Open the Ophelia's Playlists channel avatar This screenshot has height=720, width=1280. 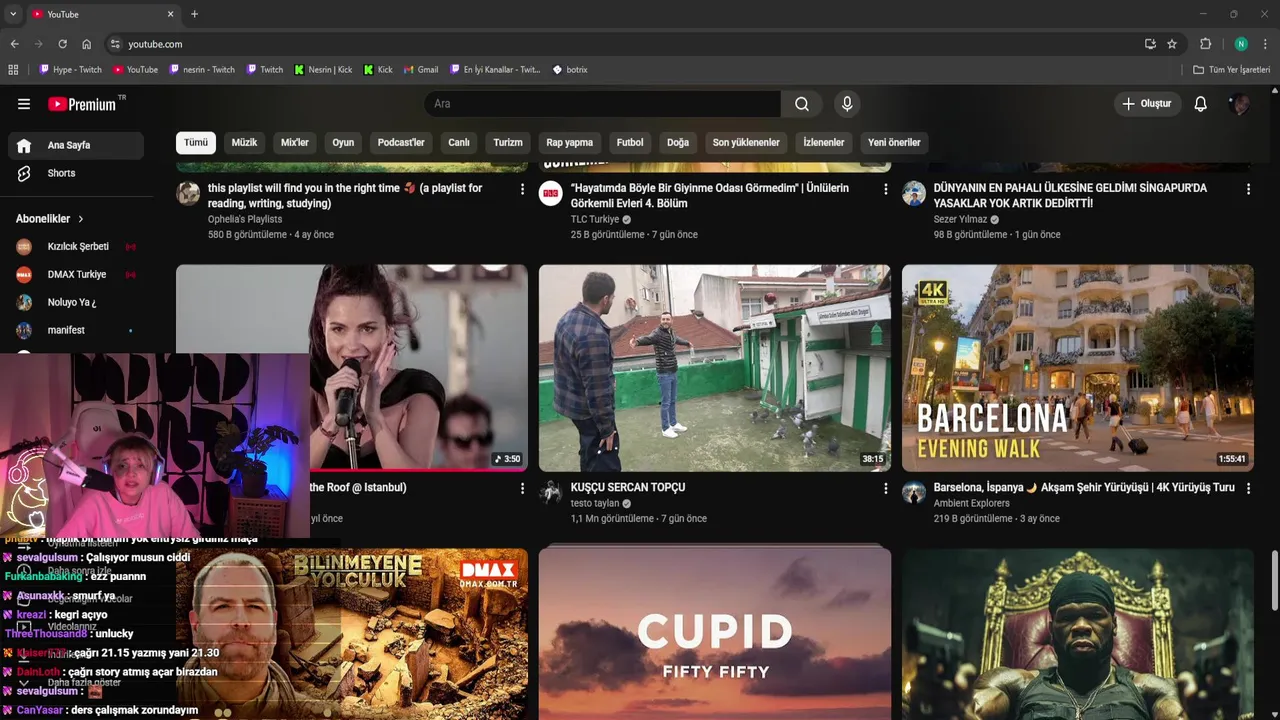pos(188,193)
